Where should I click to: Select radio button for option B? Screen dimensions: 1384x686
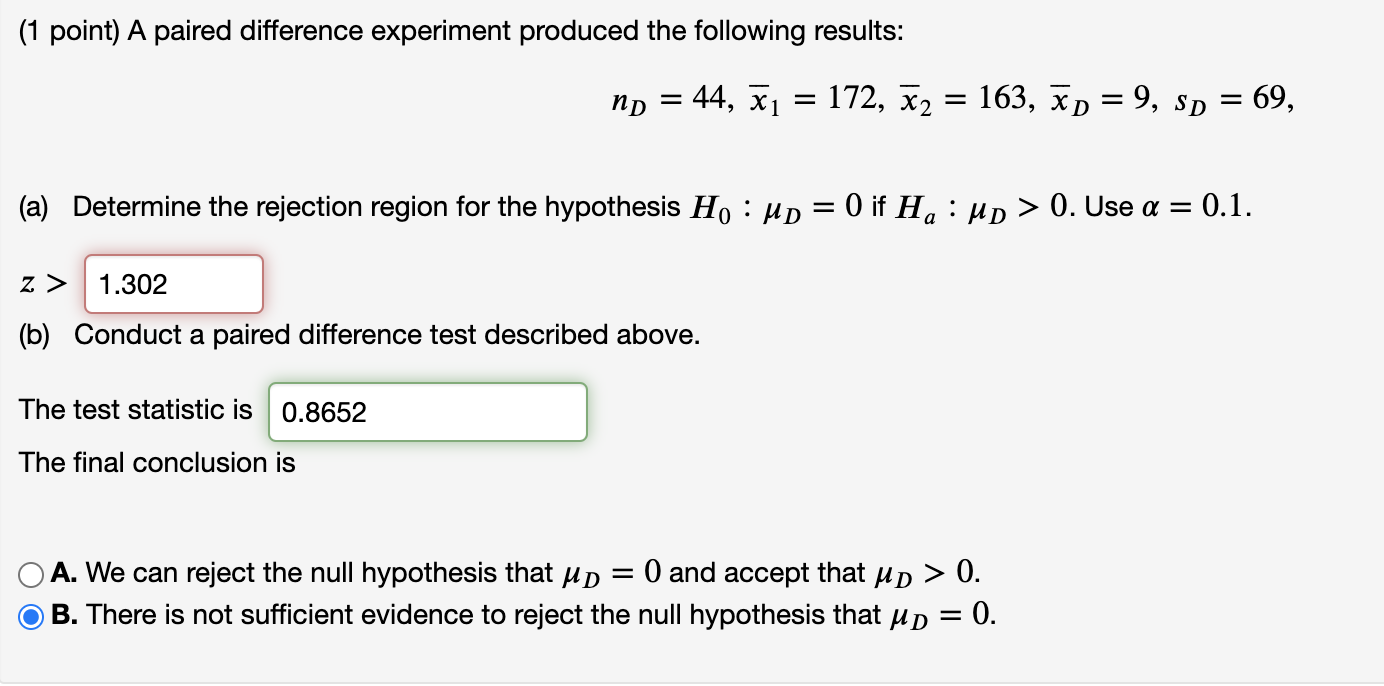coord(30,616)
